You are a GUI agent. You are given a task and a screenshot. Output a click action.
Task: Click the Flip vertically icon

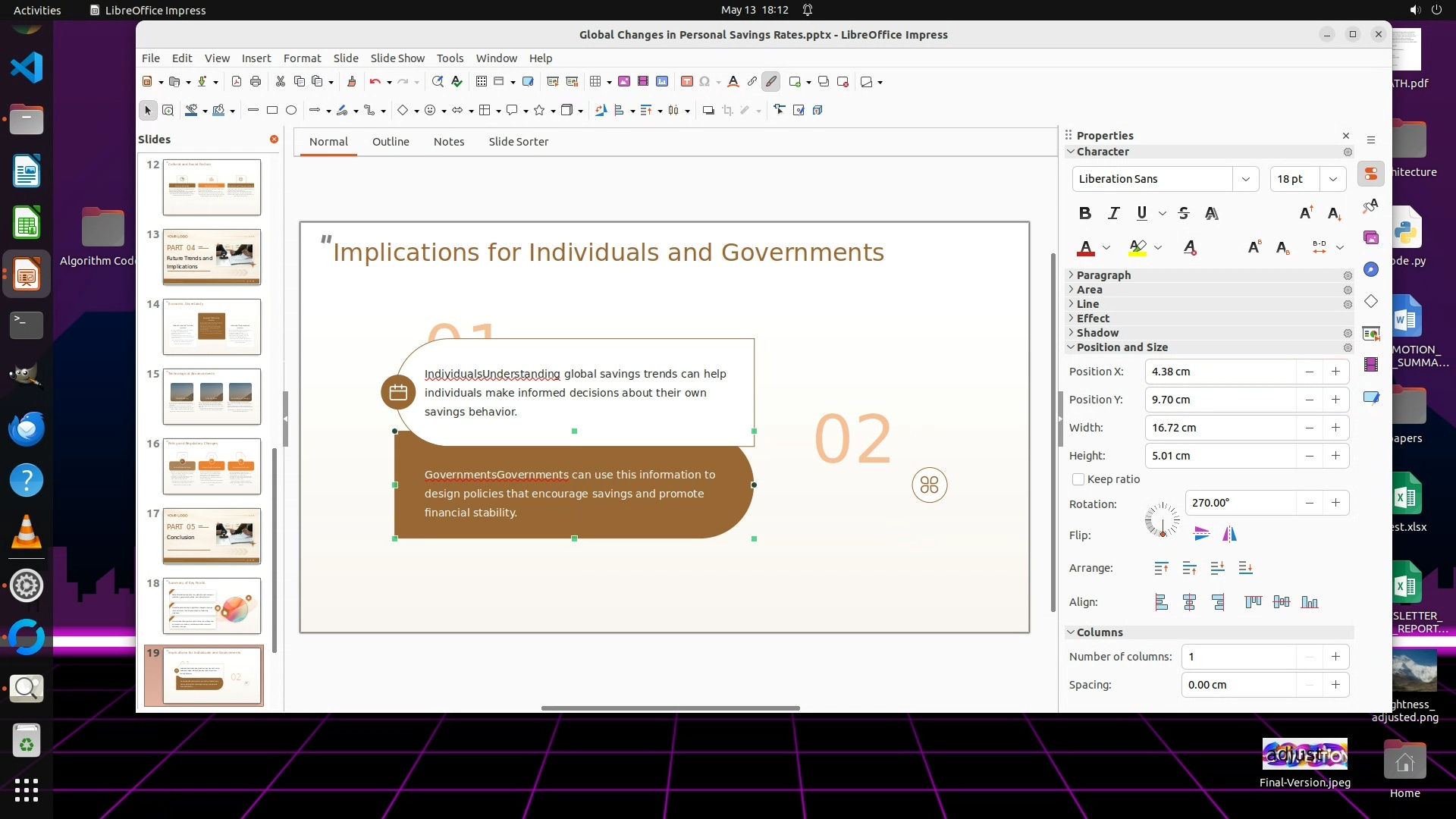click(x=1201, y=535)
